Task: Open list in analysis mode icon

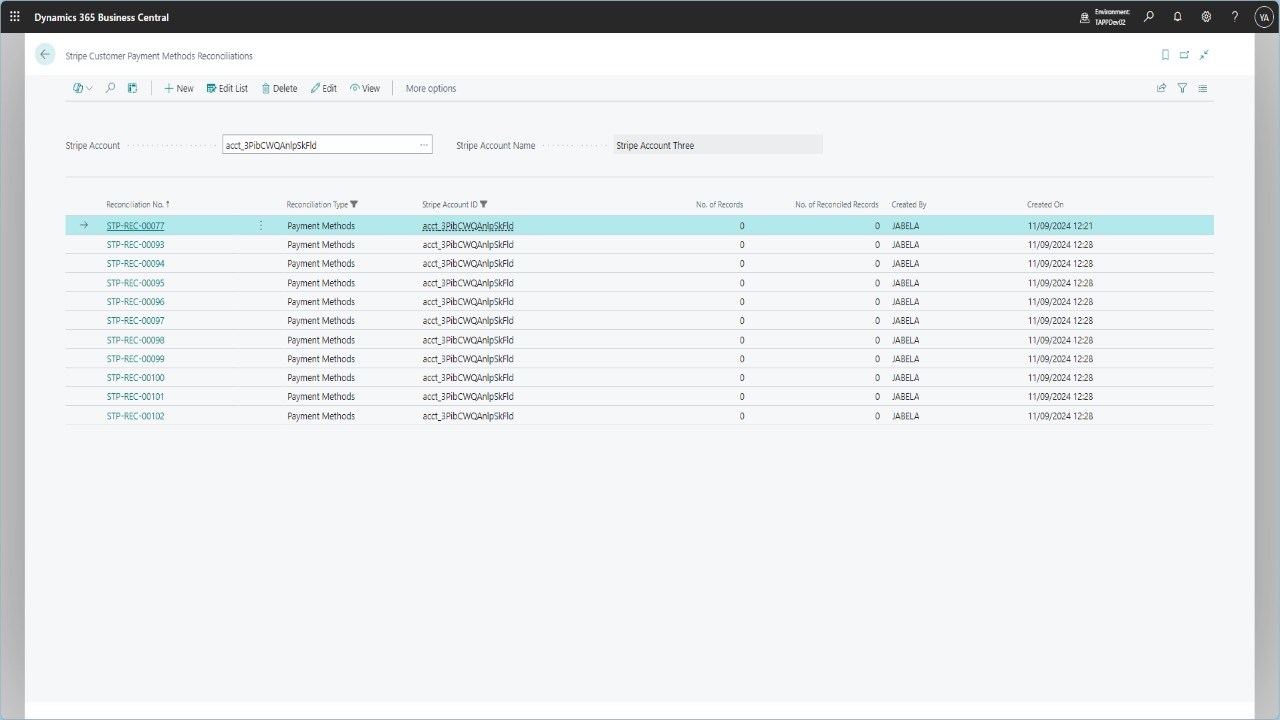Action: [132, 88]
